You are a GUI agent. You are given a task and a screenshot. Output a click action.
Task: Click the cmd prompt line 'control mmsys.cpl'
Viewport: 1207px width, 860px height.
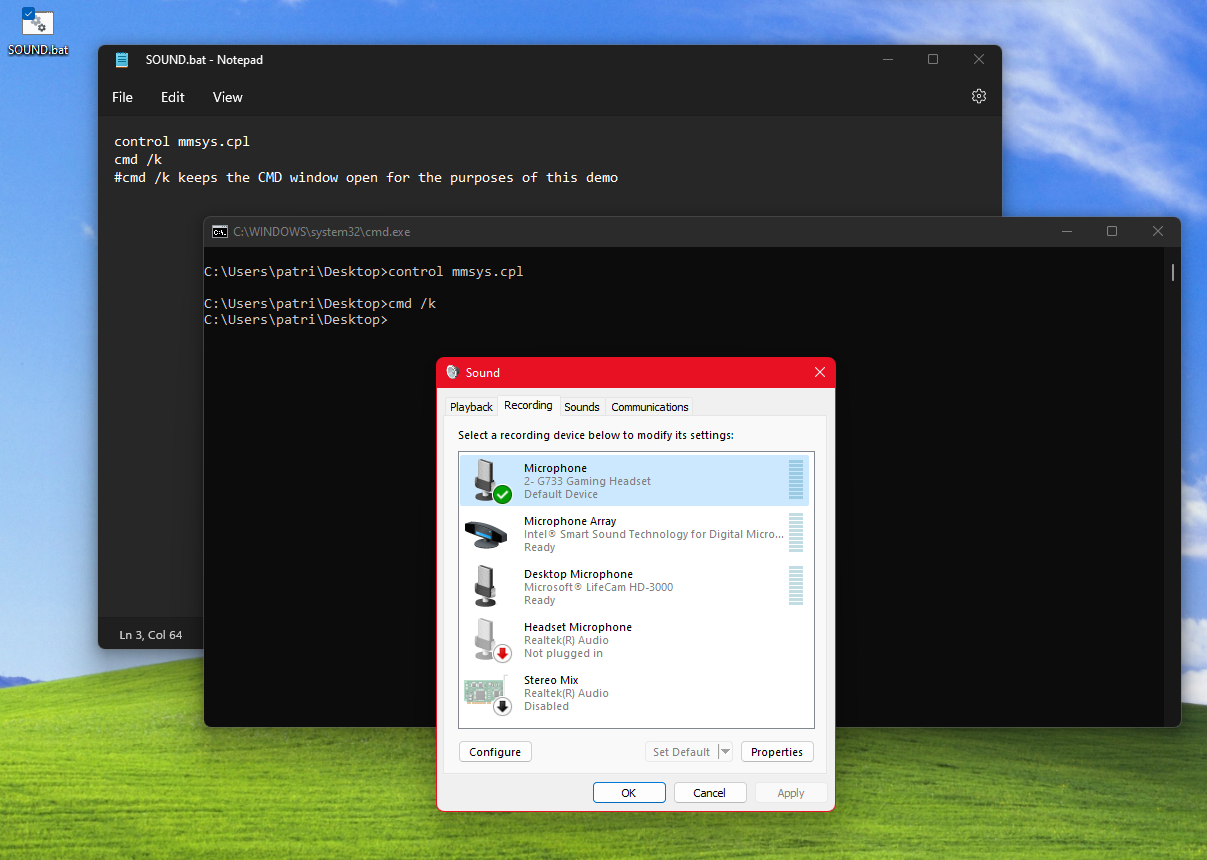tap(364, 272)
